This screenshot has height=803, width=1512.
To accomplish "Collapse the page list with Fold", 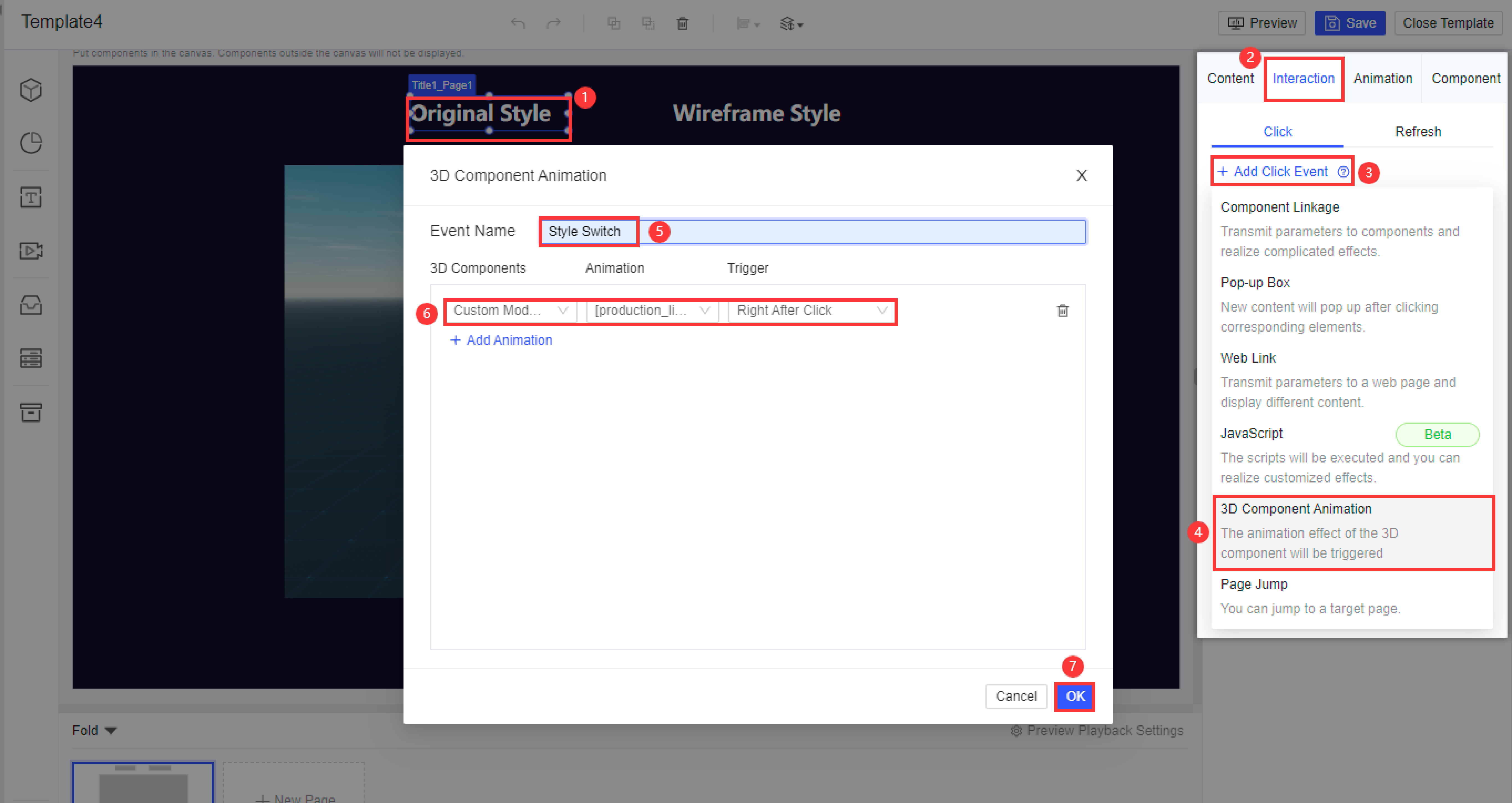I will coord(94,730).
